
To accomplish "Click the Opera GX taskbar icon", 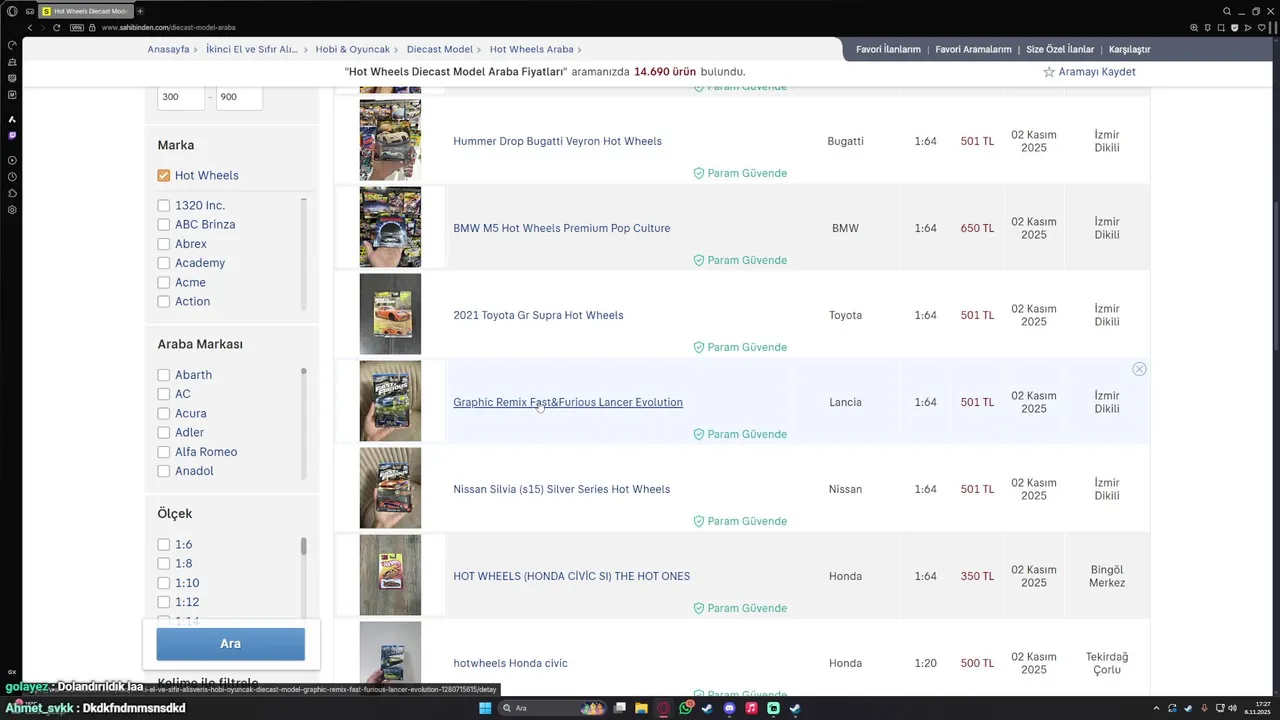I will click(663, 708).
